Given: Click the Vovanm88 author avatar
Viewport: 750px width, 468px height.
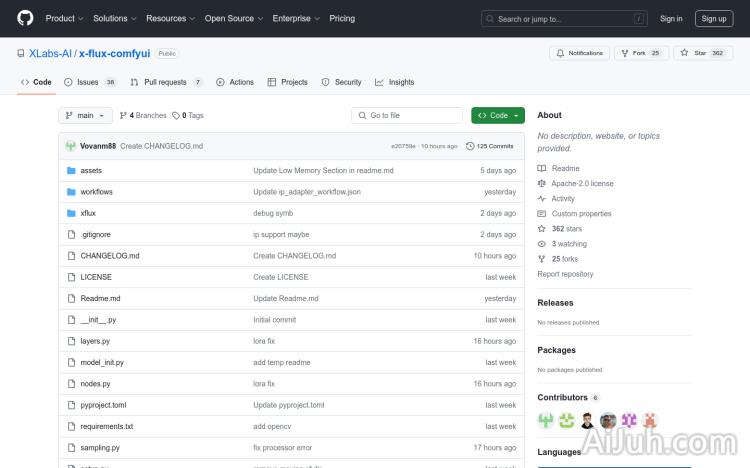Looking at the screenshot, I should [x=71, y=146].
